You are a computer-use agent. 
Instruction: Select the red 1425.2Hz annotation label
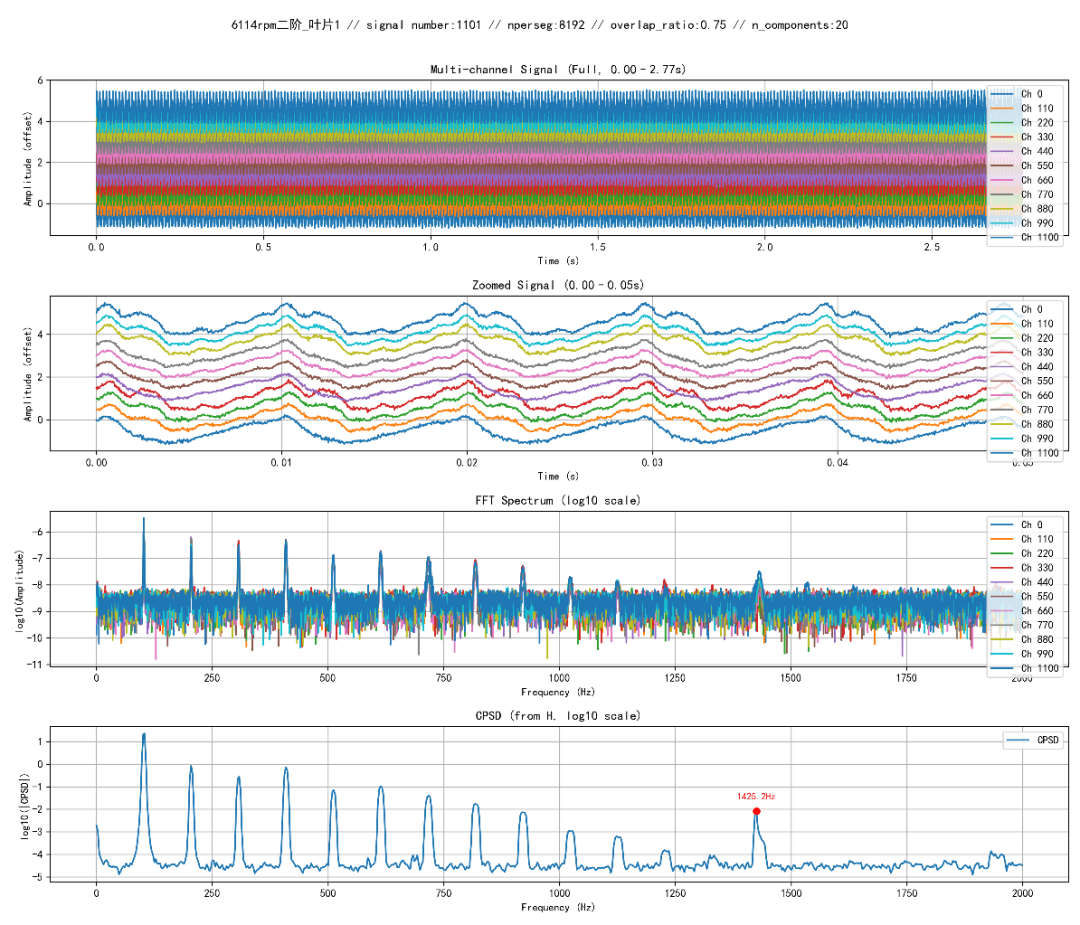(756, 797)
